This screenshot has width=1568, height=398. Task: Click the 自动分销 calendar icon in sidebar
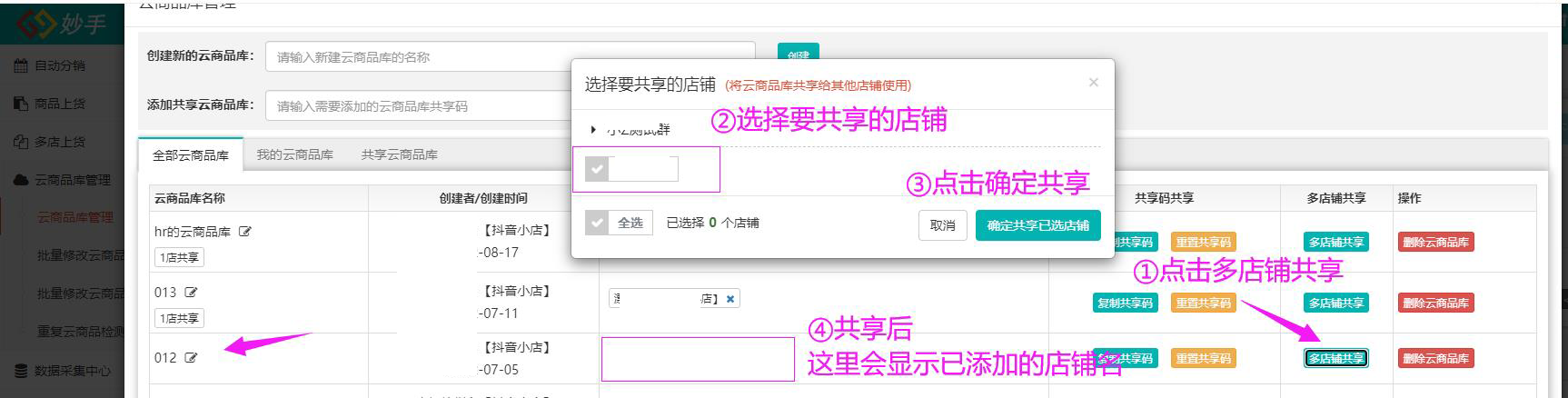(x=21, y=65)
